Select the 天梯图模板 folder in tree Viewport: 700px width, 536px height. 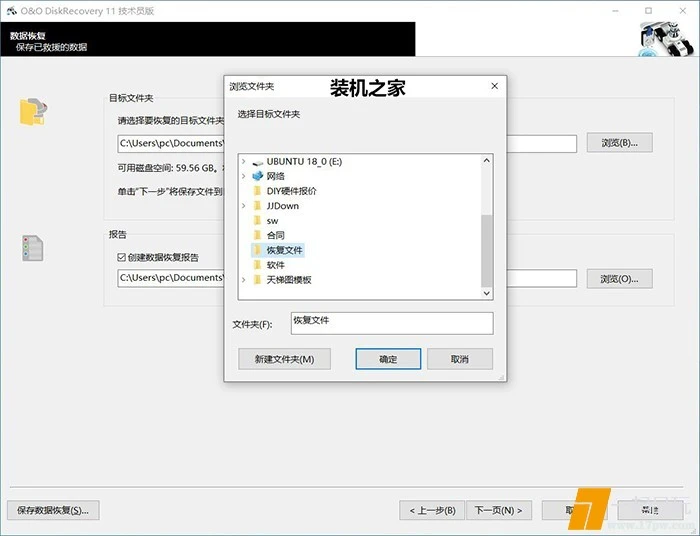pos(289,280)
